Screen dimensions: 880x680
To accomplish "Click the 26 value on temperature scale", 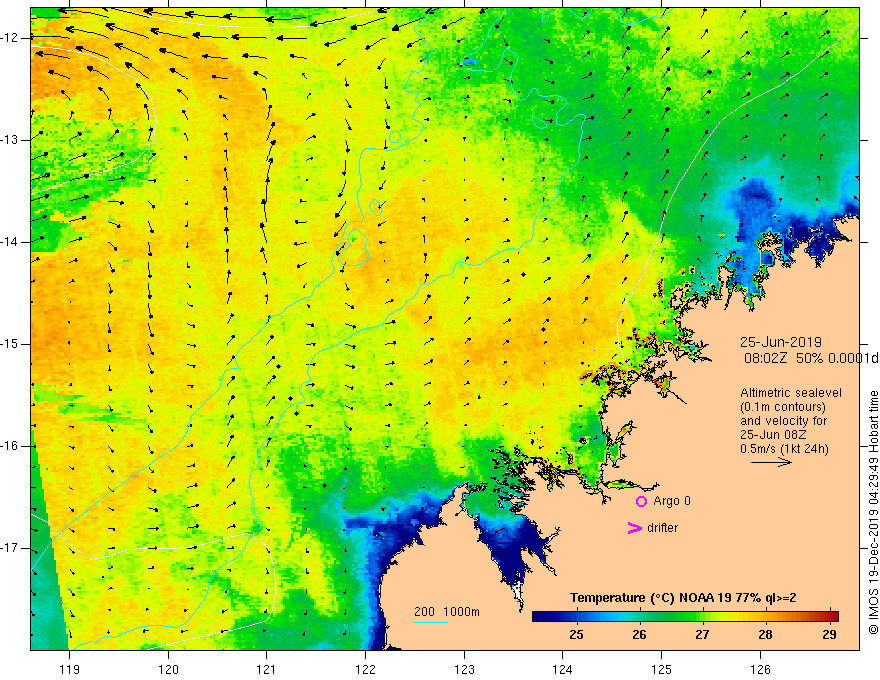I will [639, 635].
